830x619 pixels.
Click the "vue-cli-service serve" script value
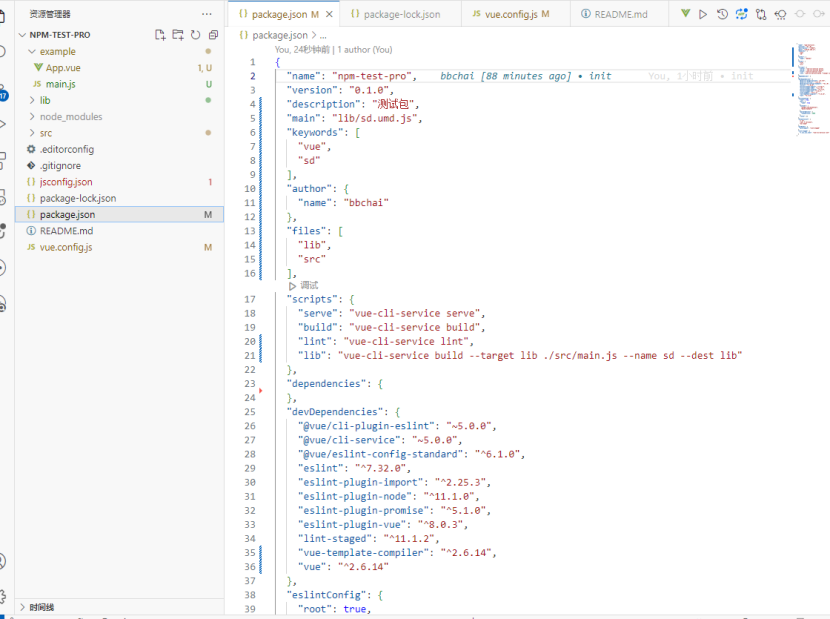coord(415,313)
